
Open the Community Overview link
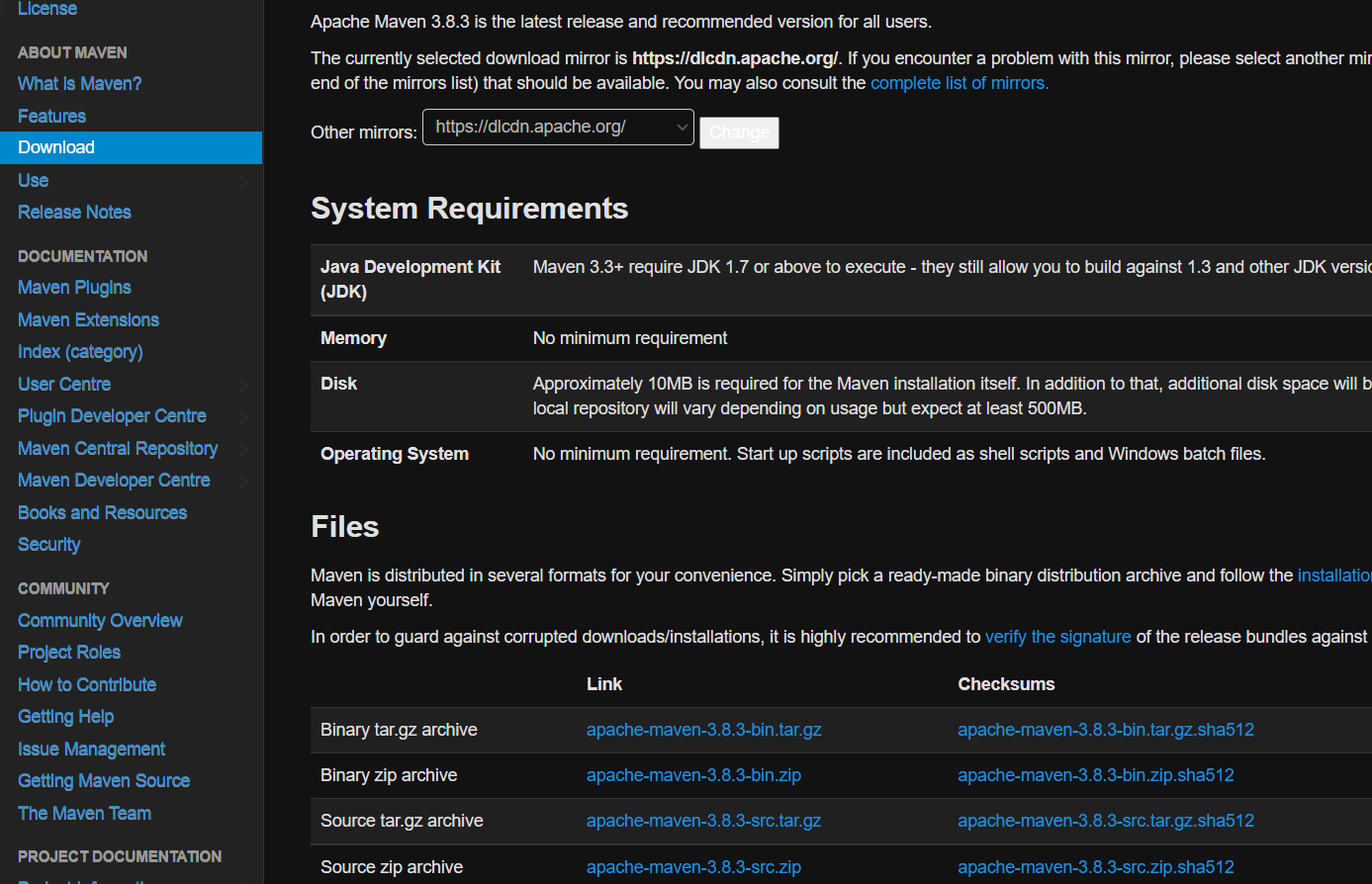tap(100, 621)
